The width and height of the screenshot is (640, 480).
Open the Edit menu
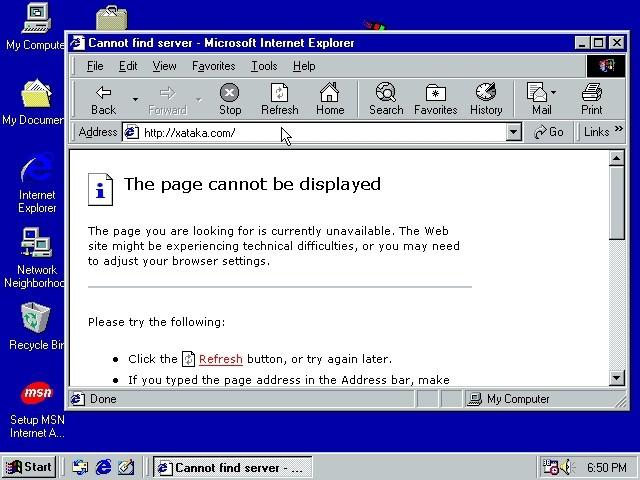(x=128, y=66)
